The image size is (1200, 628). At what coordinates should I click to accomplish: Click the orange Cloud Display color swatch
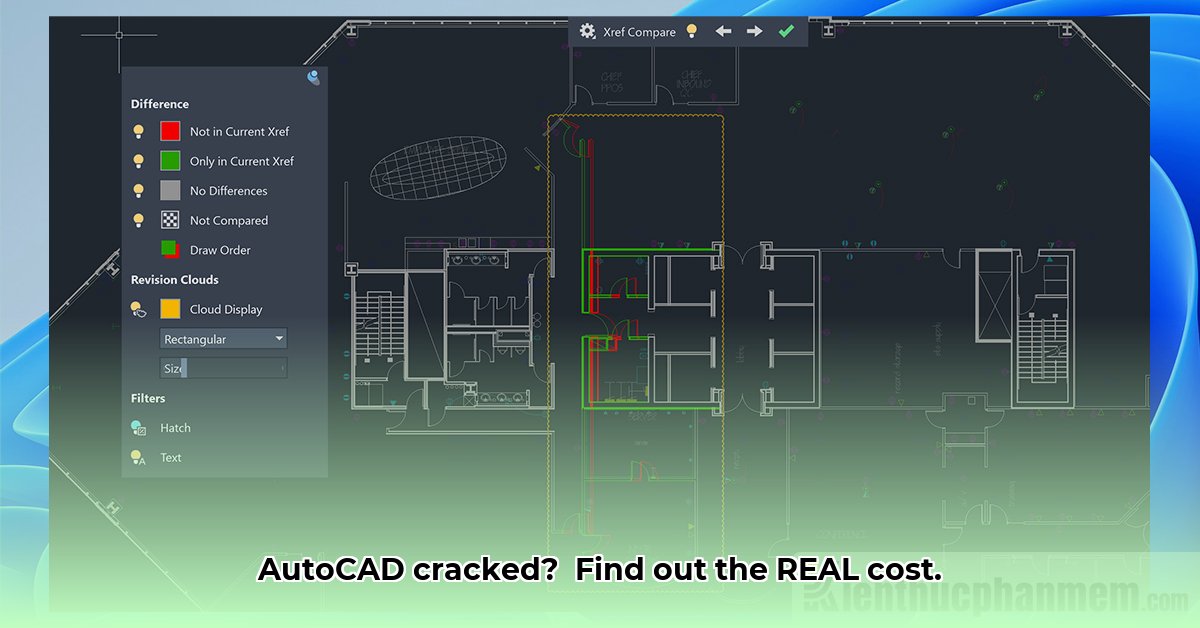pos(170,309)
